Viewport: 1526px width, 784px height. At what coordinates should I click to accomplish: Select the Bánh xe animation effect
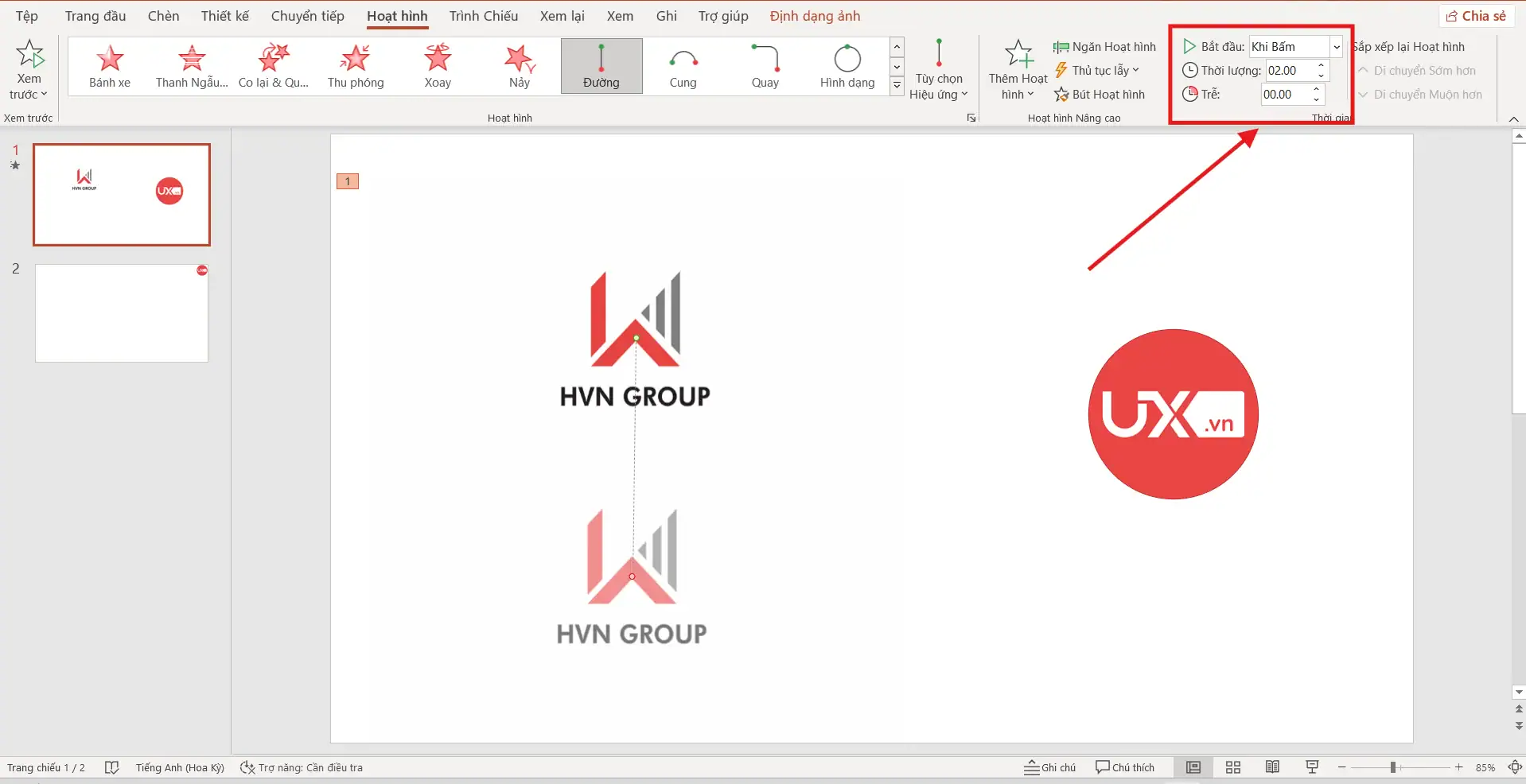point(110,66)
